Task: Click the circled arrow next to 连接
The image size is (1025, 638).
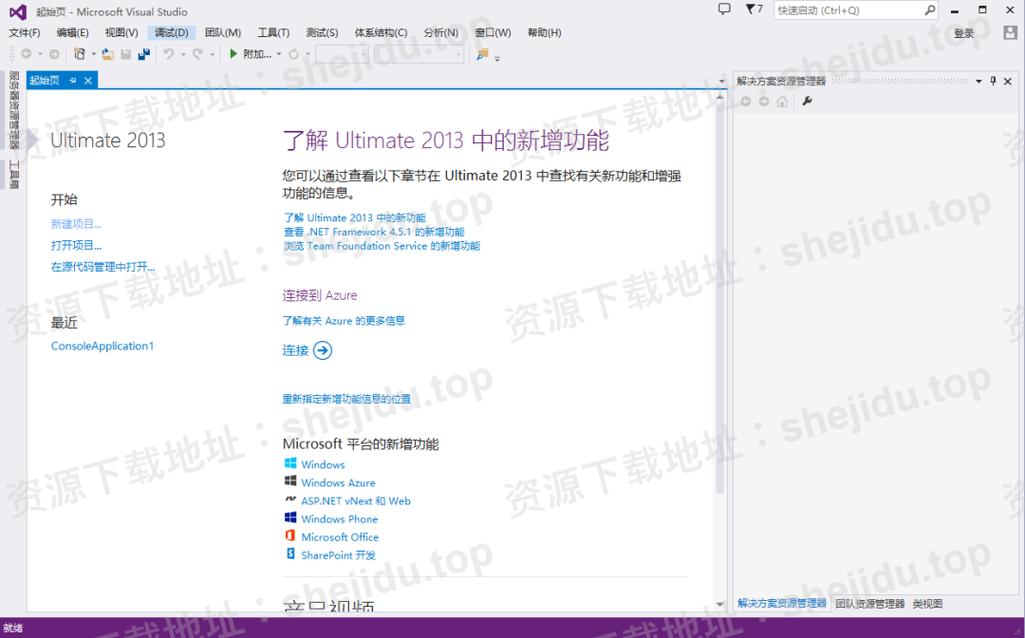Action: 323,350
